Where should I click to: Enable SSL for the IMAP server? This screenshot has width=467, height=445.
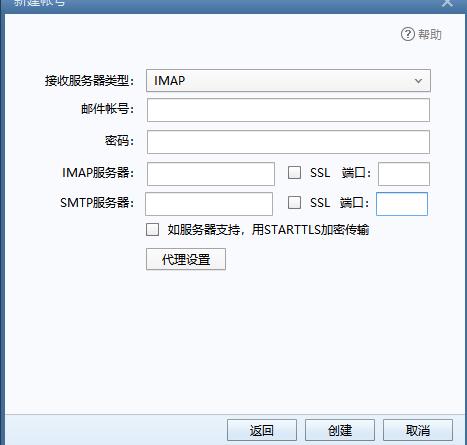pos(294,173)
